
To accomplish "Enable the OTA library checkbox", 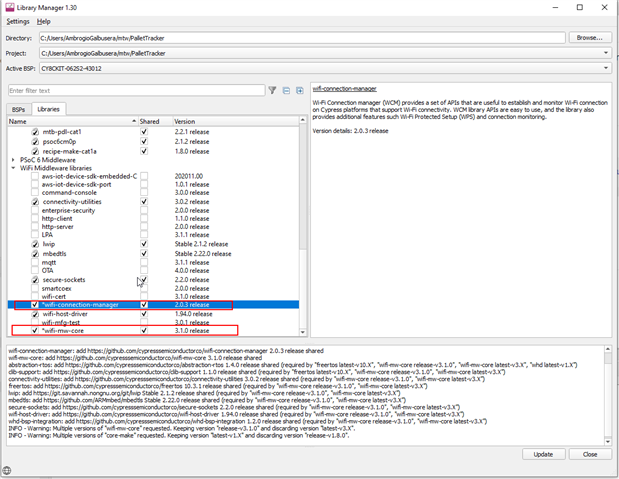I will tap(35, 270).
